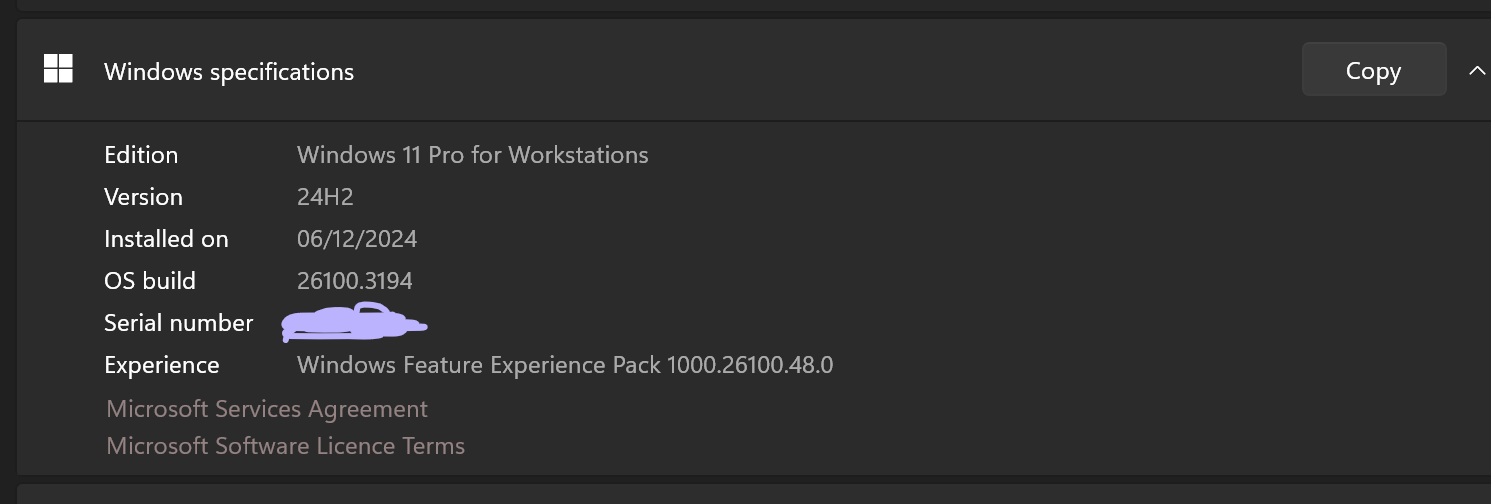Click the Windows 11 Pro for Workstations text

coord(472,155)
